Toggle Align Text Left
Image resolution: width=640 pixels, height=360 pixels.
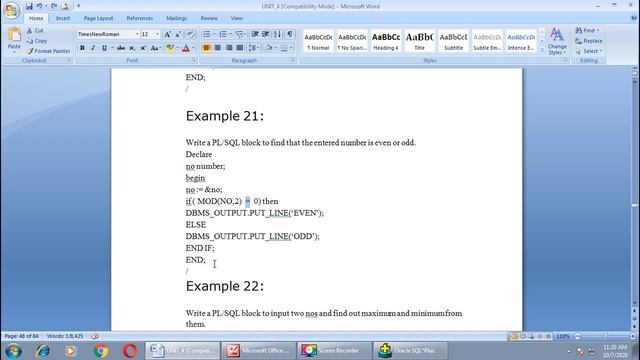pos(207,48)
